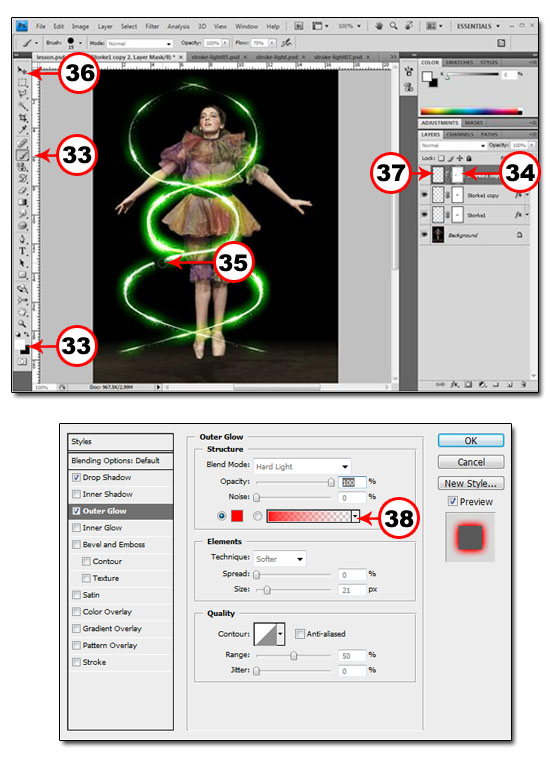Click the Outer Glow Opacity slider handle
Viewport: 550px width, 757px height.
331,482
